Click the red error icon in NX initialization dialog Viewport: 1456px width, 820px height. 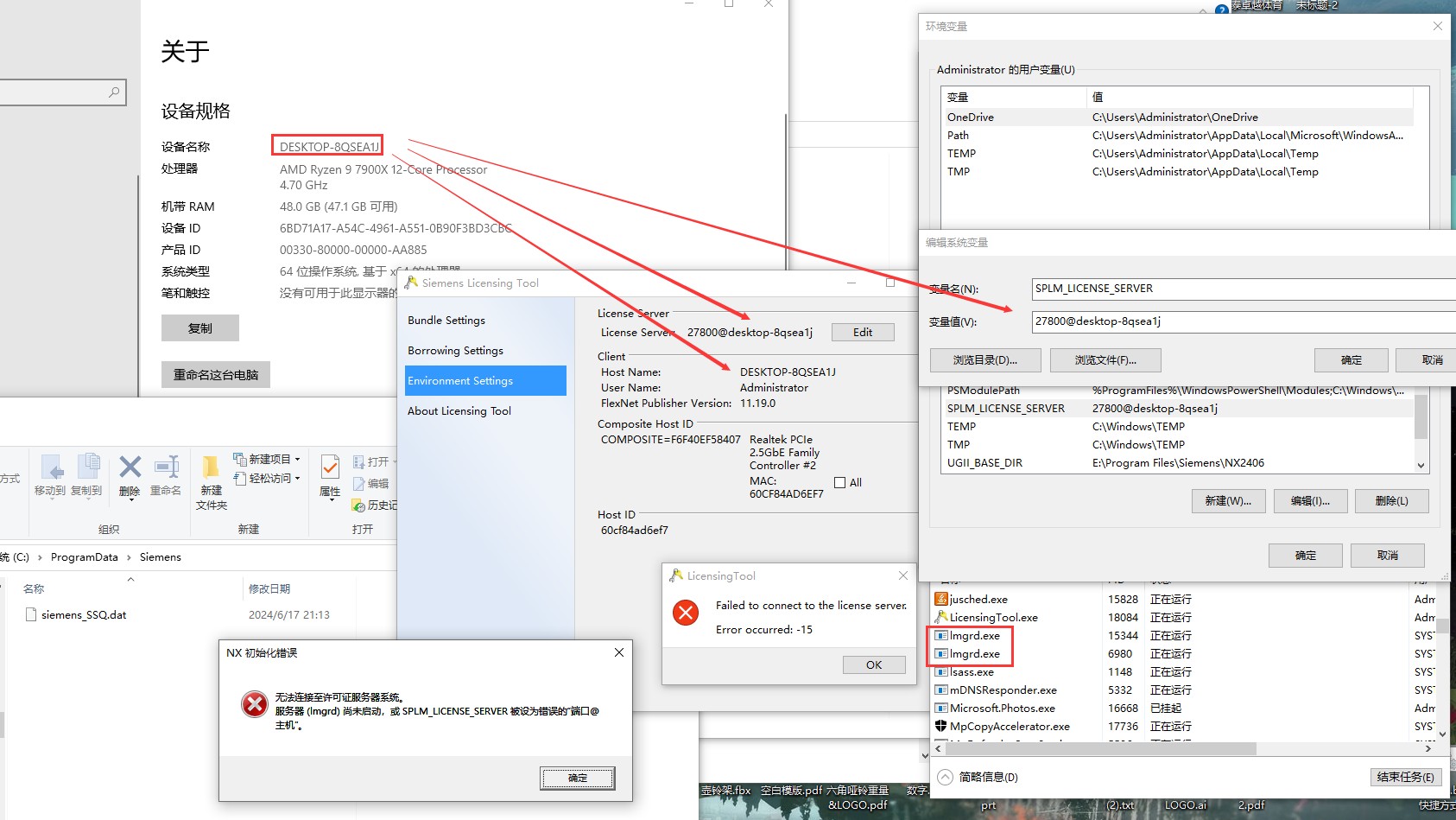click(255, 704)
